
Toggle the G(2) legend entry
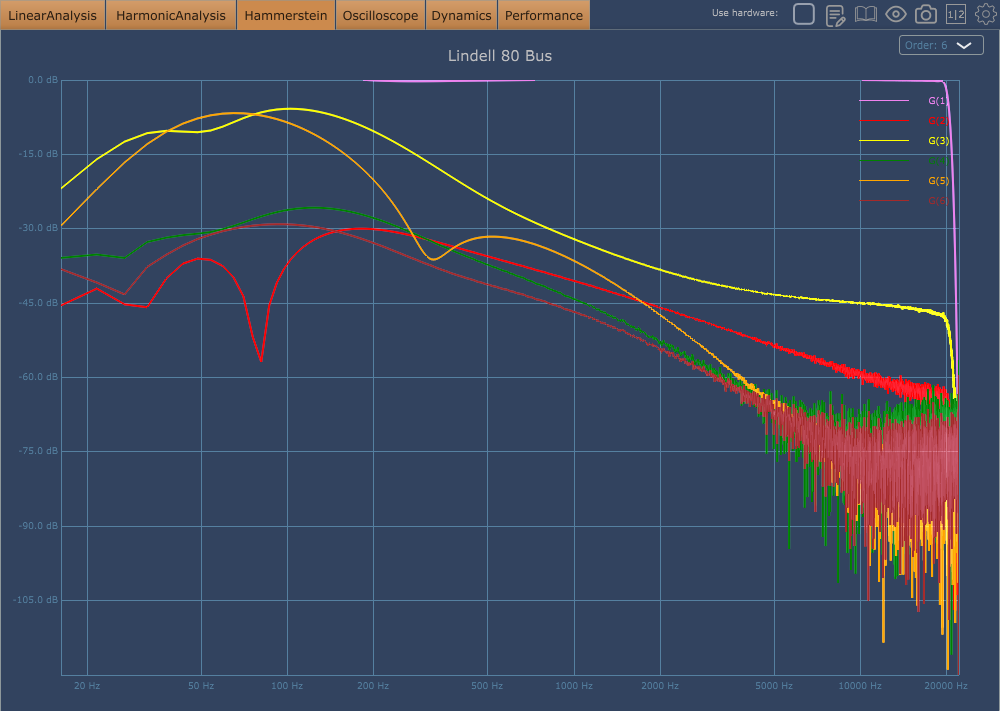pyautogui.click(x=938, y=121)
